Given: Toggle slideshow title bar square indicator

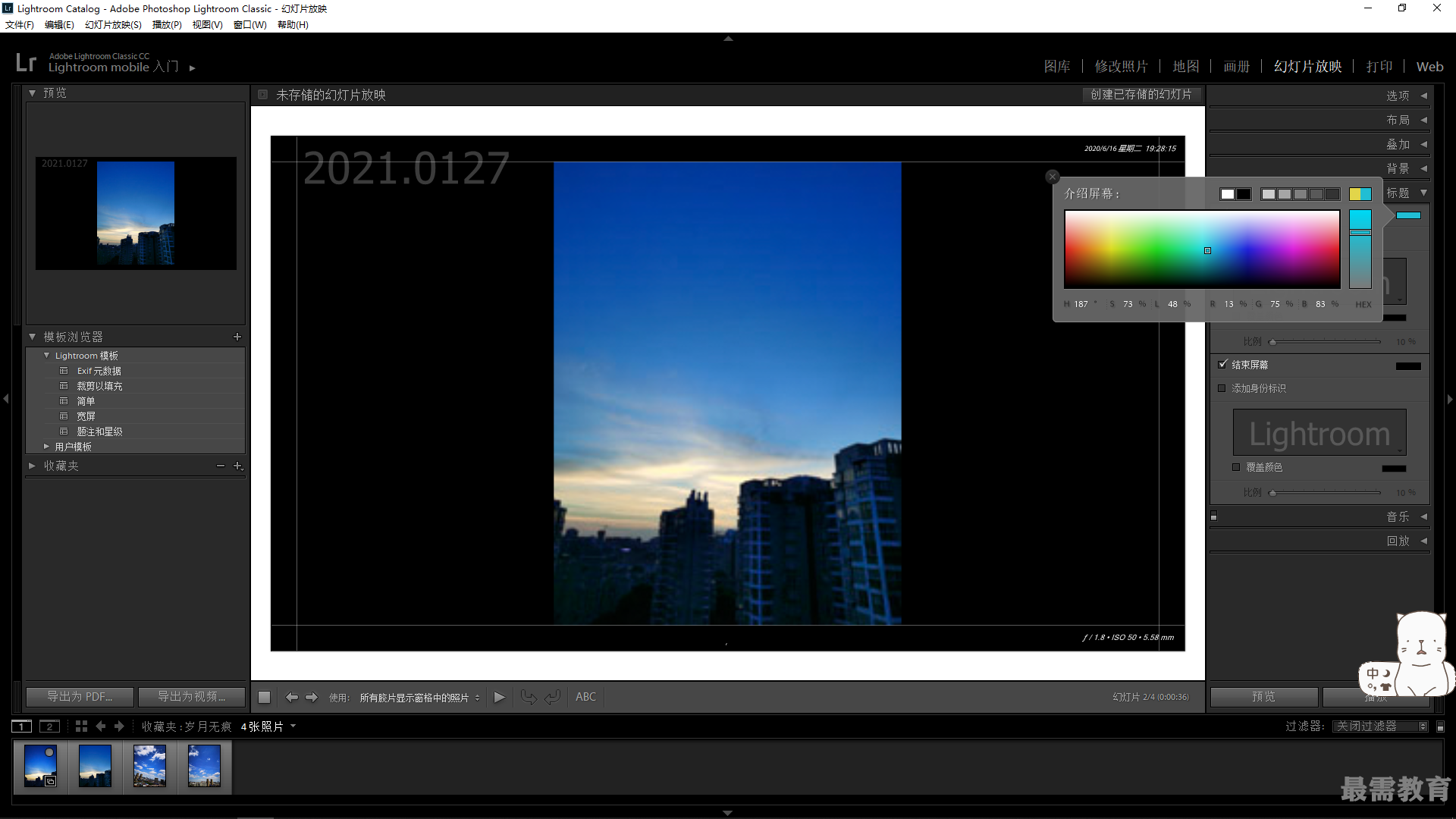Looking at the screenshot, I should pyautogui.click(x=262, y=95).
